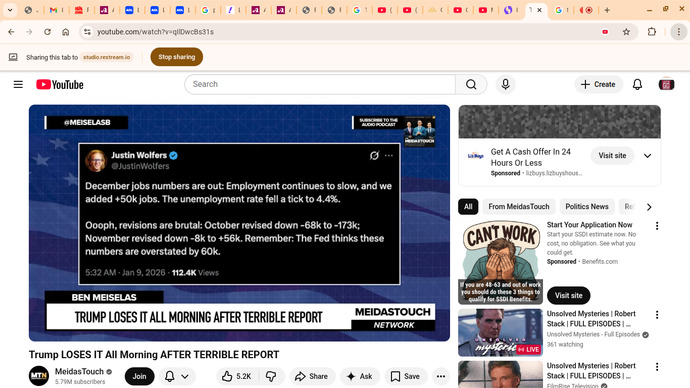Open MeidasTouch channel name link
Screen dimensions: 690x388
(x=79, y=372)
